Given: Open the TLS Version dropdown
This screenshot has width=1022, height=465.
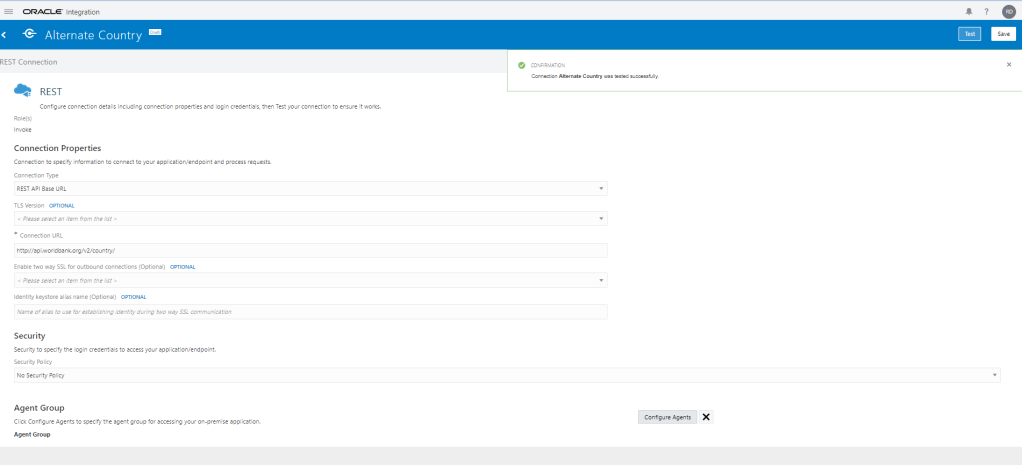Looking at the screenshot, I should click(x=310, y=218).
